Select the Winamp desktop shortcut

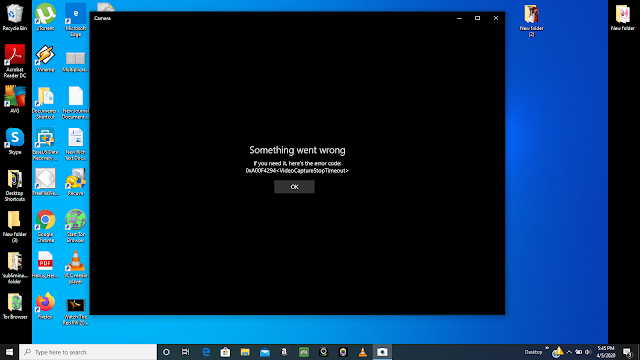(x=45, y=58)
